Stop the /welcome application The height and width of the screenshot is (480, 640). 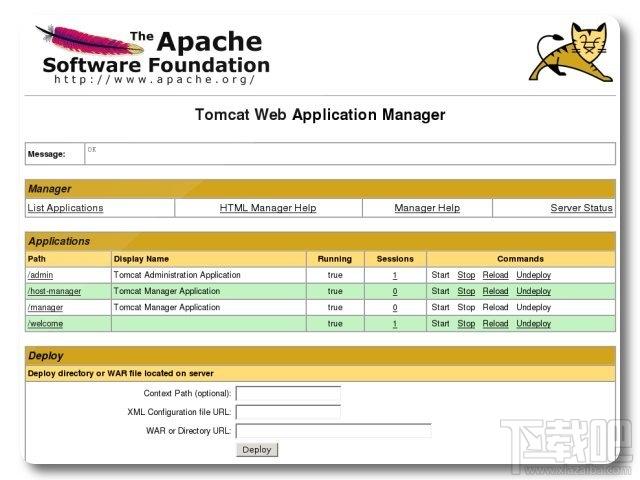point(466,324)
